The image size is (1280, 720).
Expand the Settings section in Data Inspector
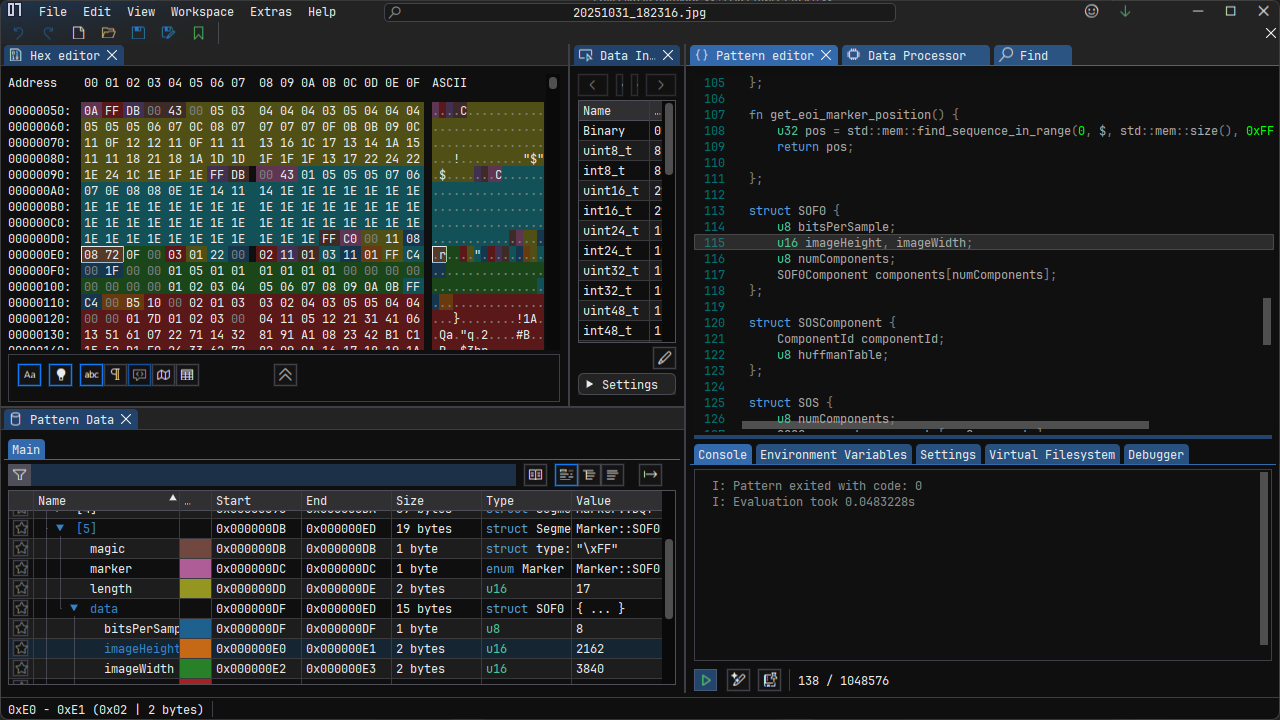(x=626, y=384)
